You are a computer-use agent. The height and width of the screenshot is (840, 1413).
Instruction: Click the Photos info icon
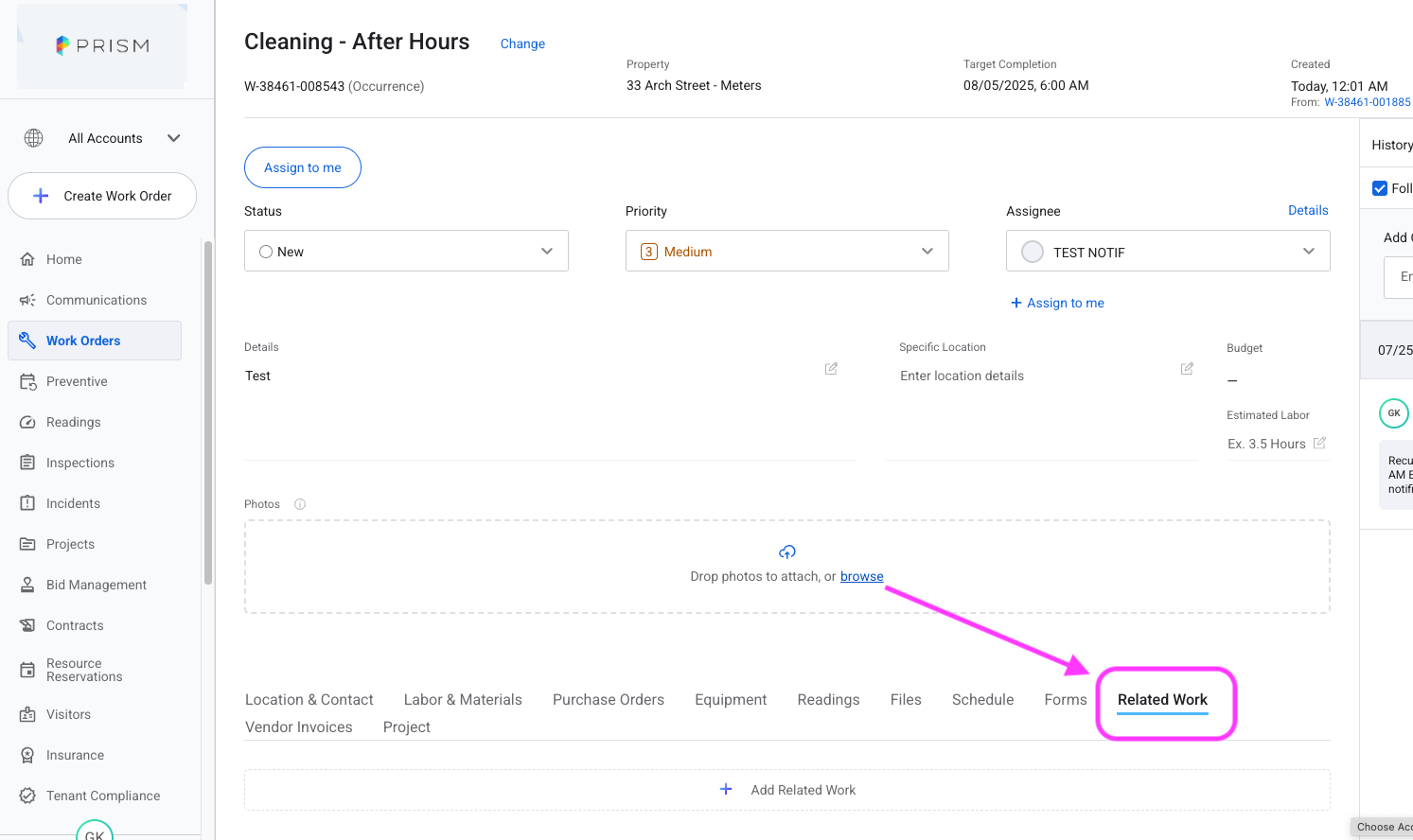point(300,504)
